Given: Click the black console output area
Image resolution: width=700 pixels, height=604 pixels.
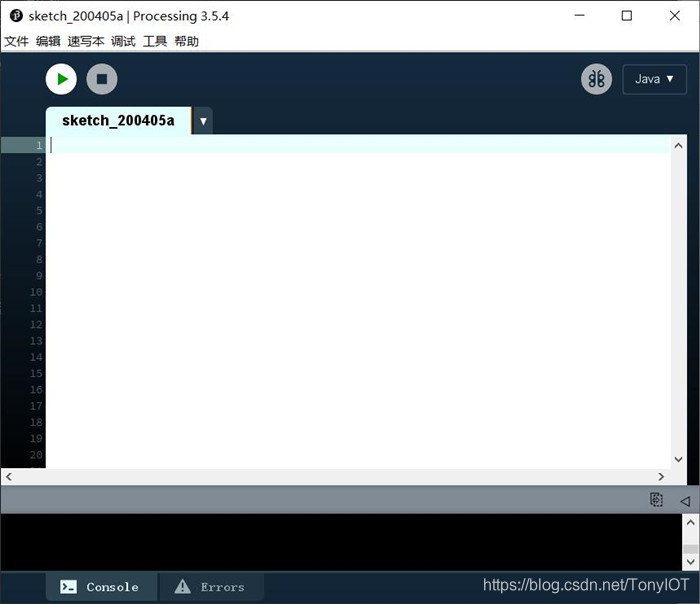Looking at the screenshot, I should (x=341, y=542).
